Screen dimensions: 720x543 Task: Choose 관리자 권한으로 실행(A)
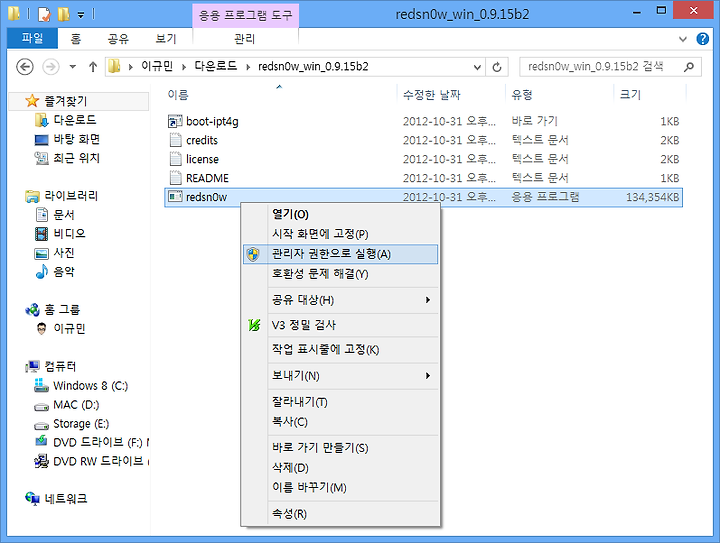tap(341, 254)
